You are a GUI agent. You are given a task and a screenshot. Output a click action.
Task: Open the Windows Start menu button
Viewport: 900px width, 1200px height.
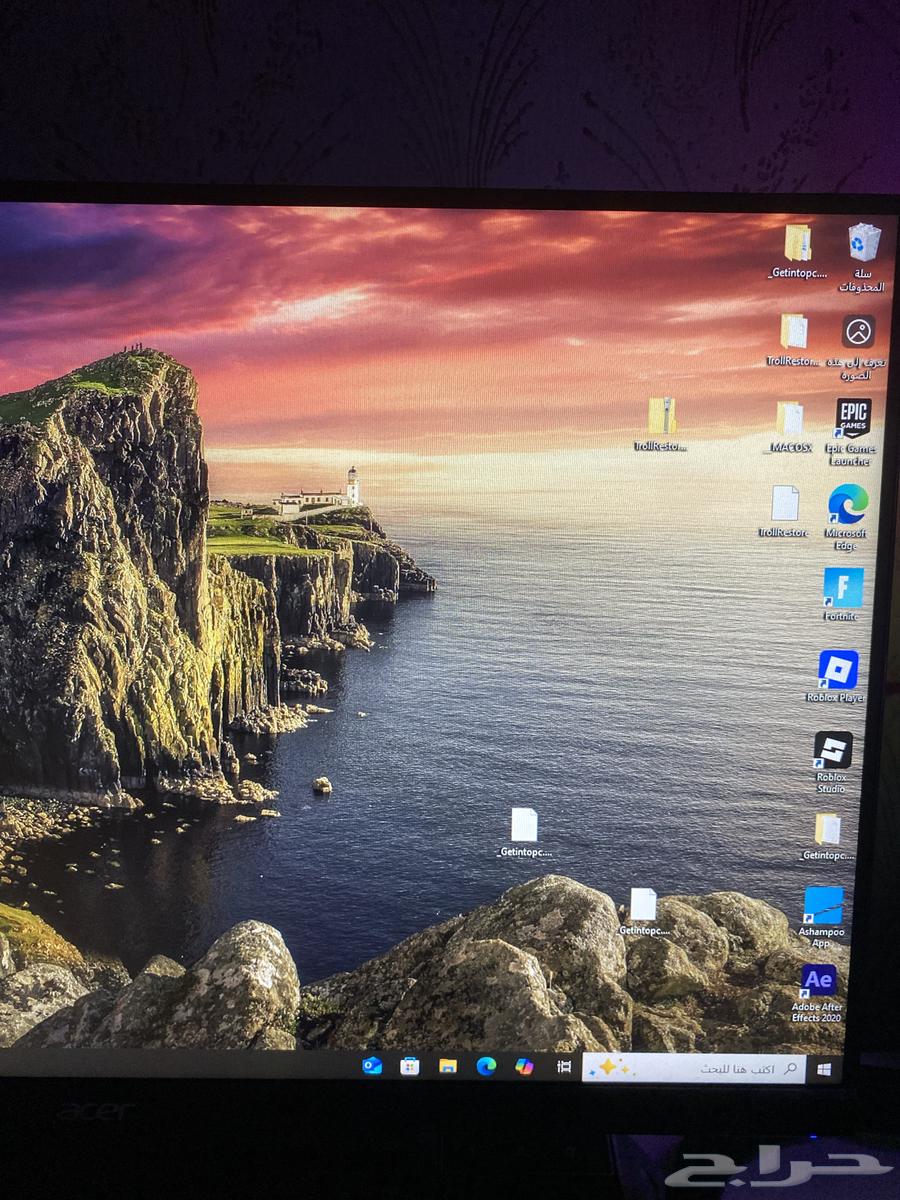coord(824,1069)
